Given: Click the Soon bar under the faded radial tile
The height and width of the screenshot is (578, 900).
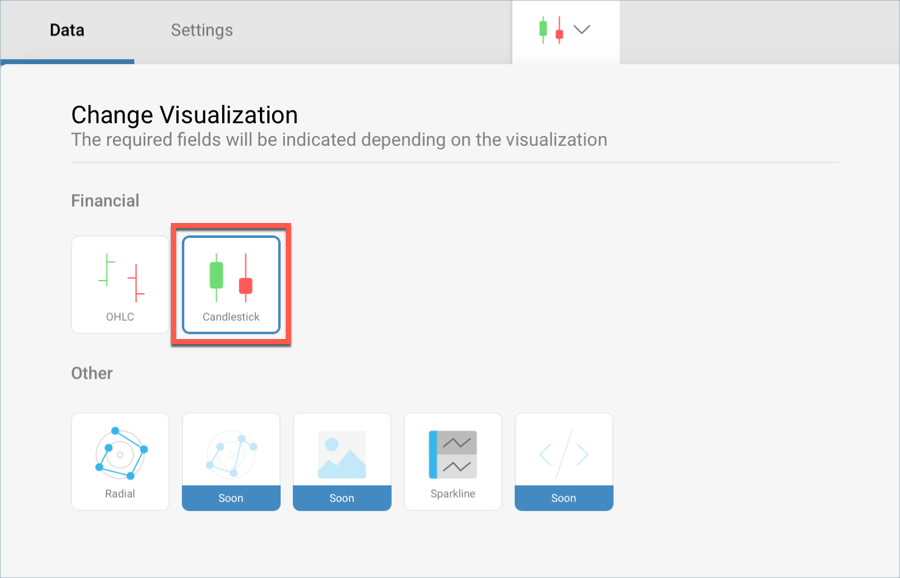Looking at the screenshot, I should coord(231,498).
